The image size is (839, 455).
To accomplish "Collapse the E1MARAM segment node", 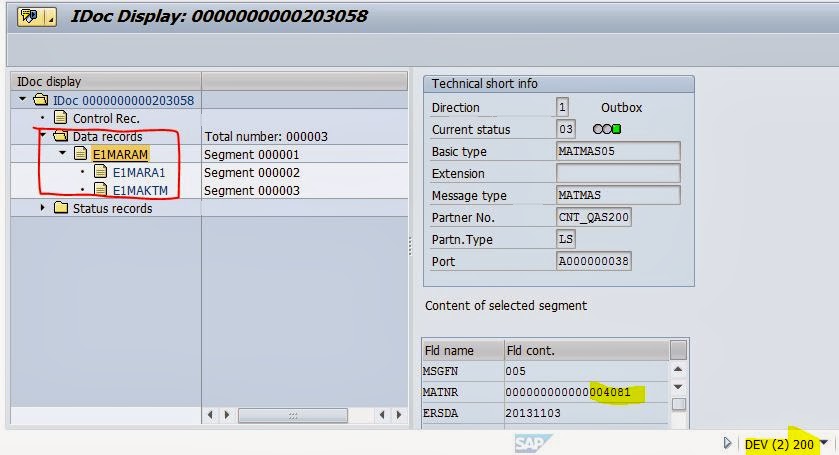I will (x=62, y=154).
